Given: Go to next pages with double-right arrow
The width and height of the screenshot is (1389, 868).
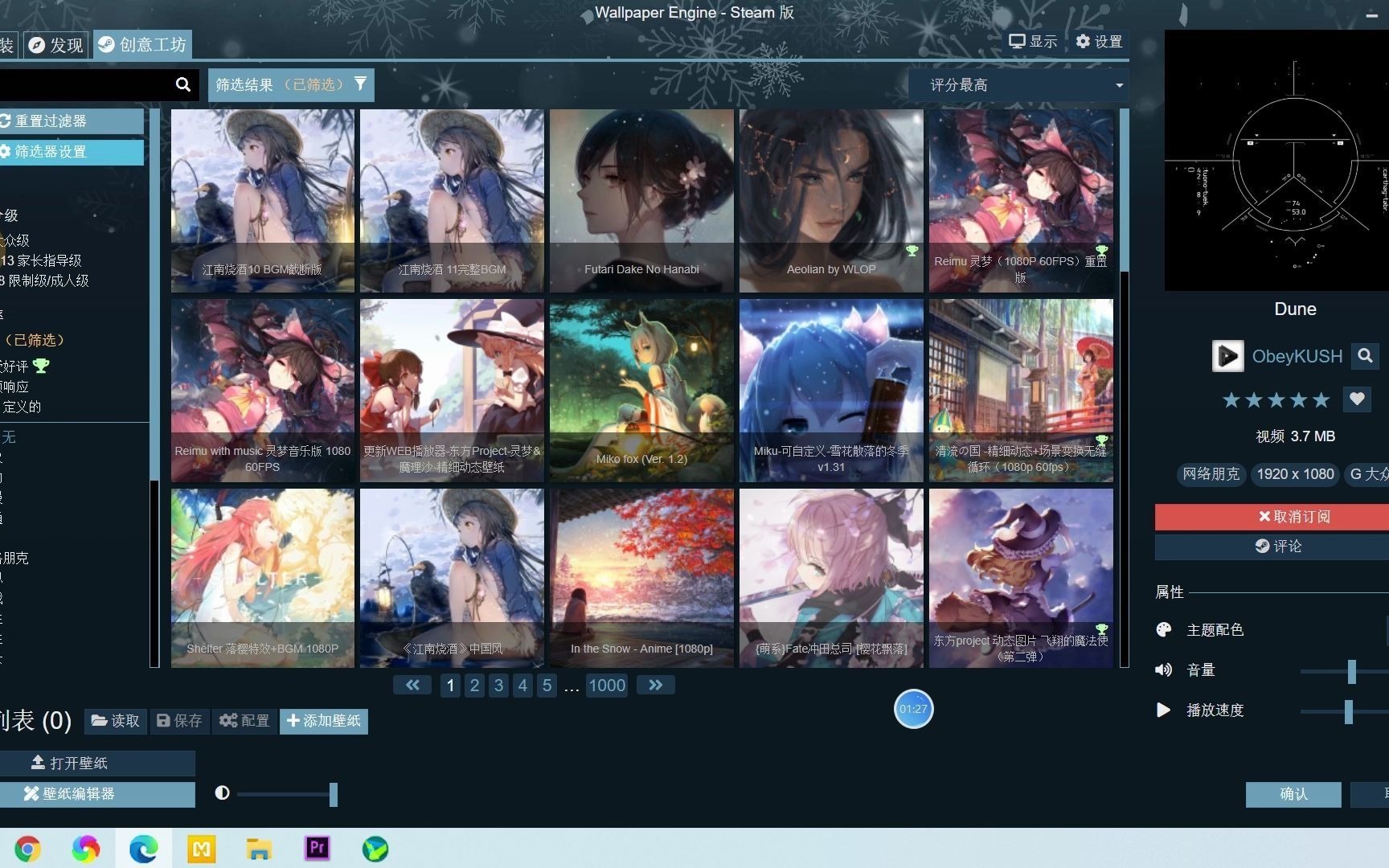Looking at the screenshot, I should [x=655, y=685].
